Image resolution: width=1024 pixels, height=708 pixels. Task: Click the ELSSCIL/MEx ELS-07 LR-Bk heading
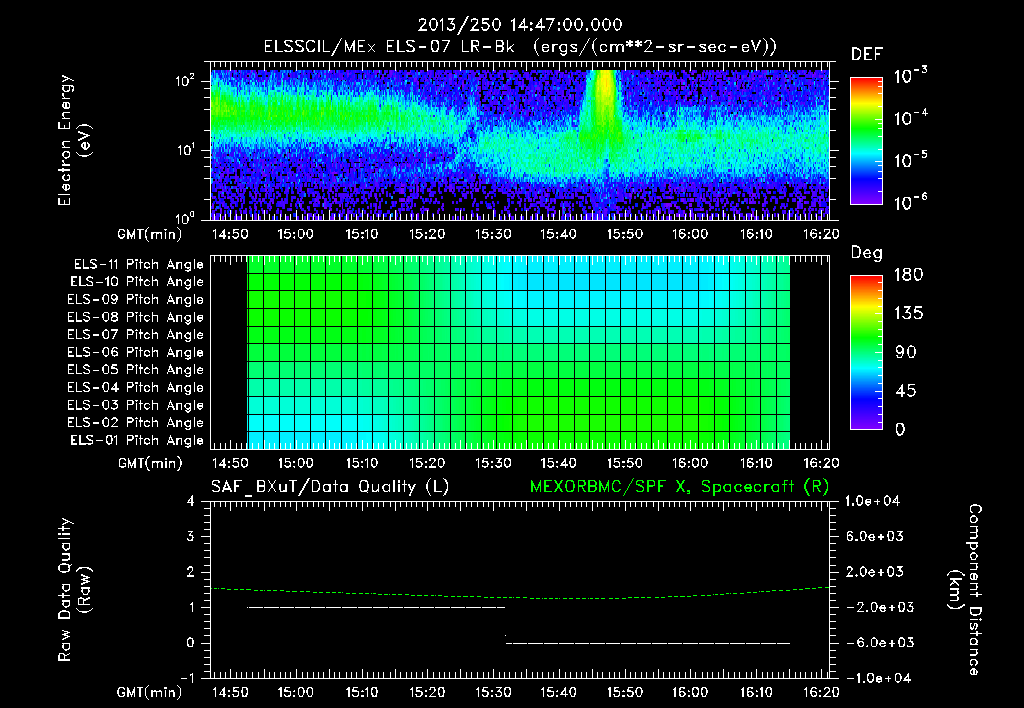click(x=389, y=47)
